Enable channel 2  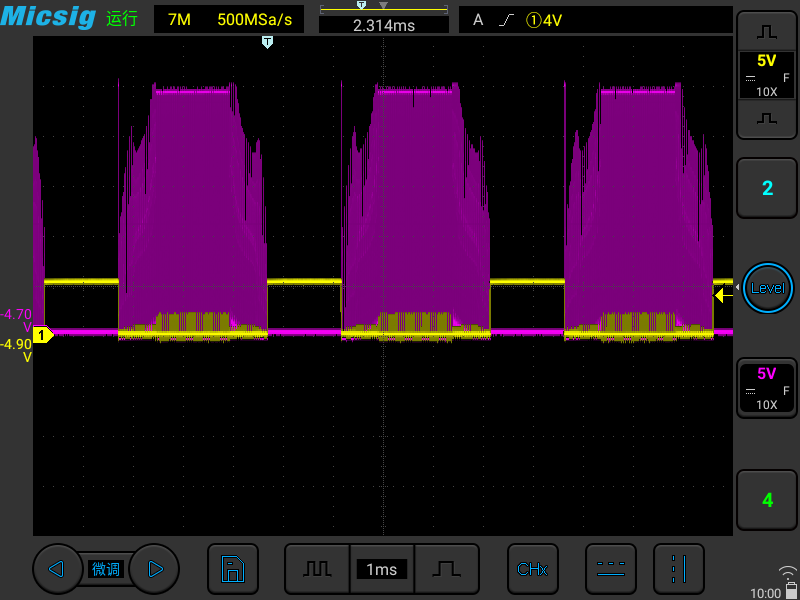coord(766,188)
